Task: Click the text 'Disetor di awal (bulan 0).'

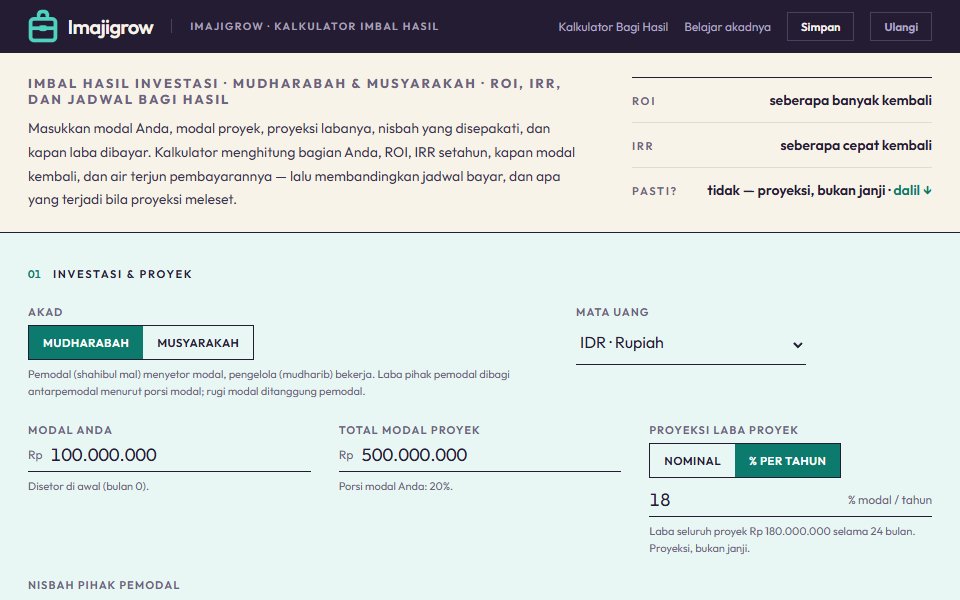Action: [x=89, y=487]
